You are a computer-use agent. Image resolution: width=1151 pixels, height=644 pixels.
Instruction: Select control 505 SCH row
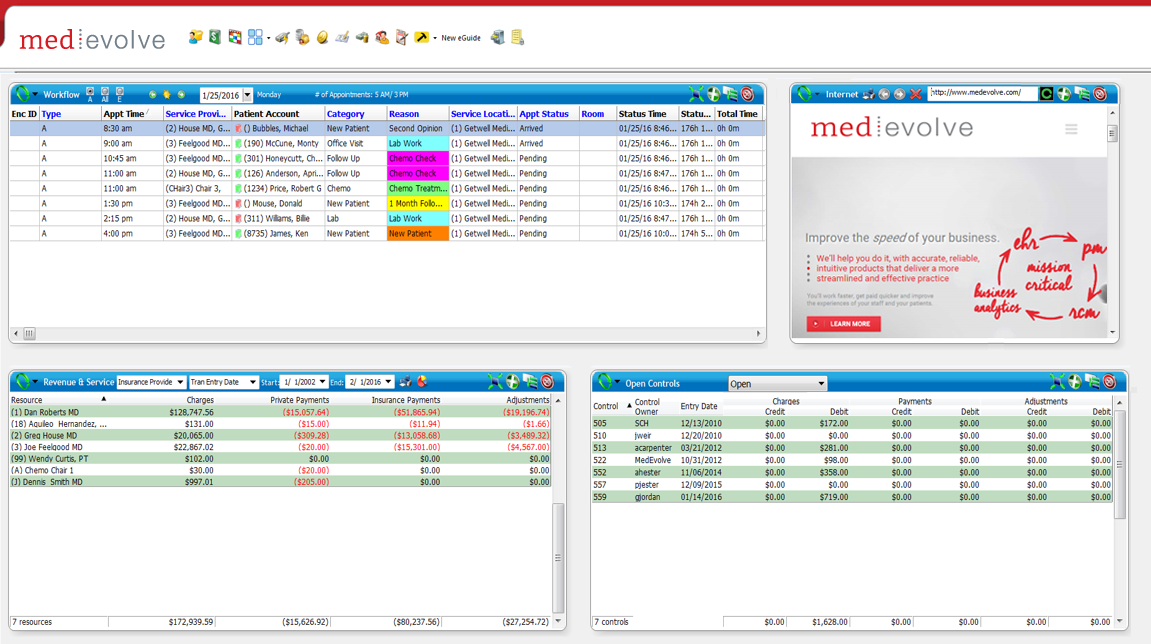coord(852,424)
